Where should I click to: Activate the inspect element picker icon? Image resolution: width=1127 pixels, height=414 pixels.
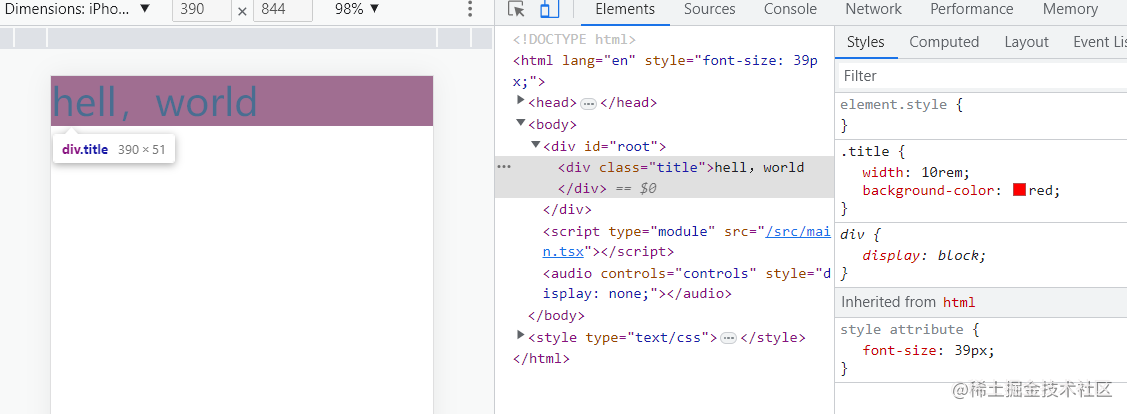(516, 9)
